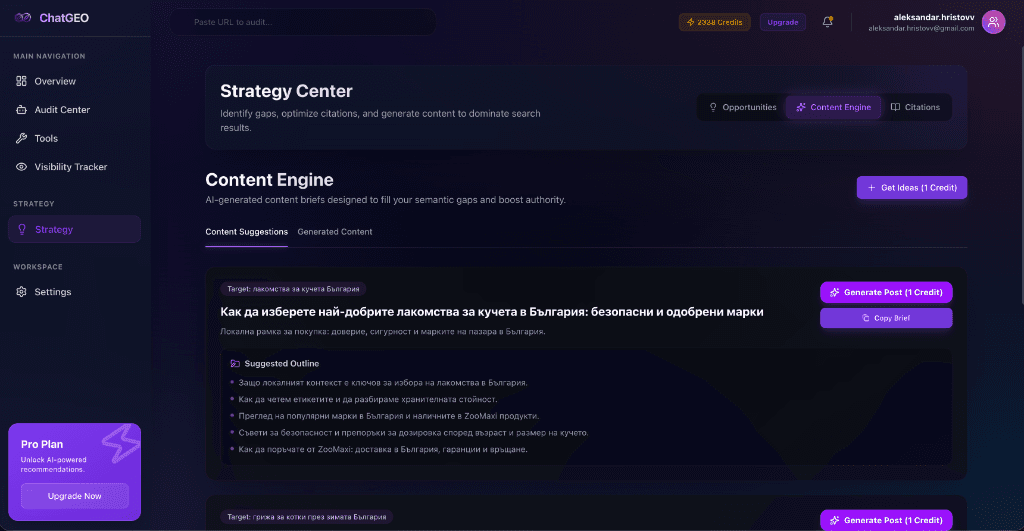Click the aleksandar.hristovv username
This screenshot has width=1024, height=531.
click(x=934, y=17)
